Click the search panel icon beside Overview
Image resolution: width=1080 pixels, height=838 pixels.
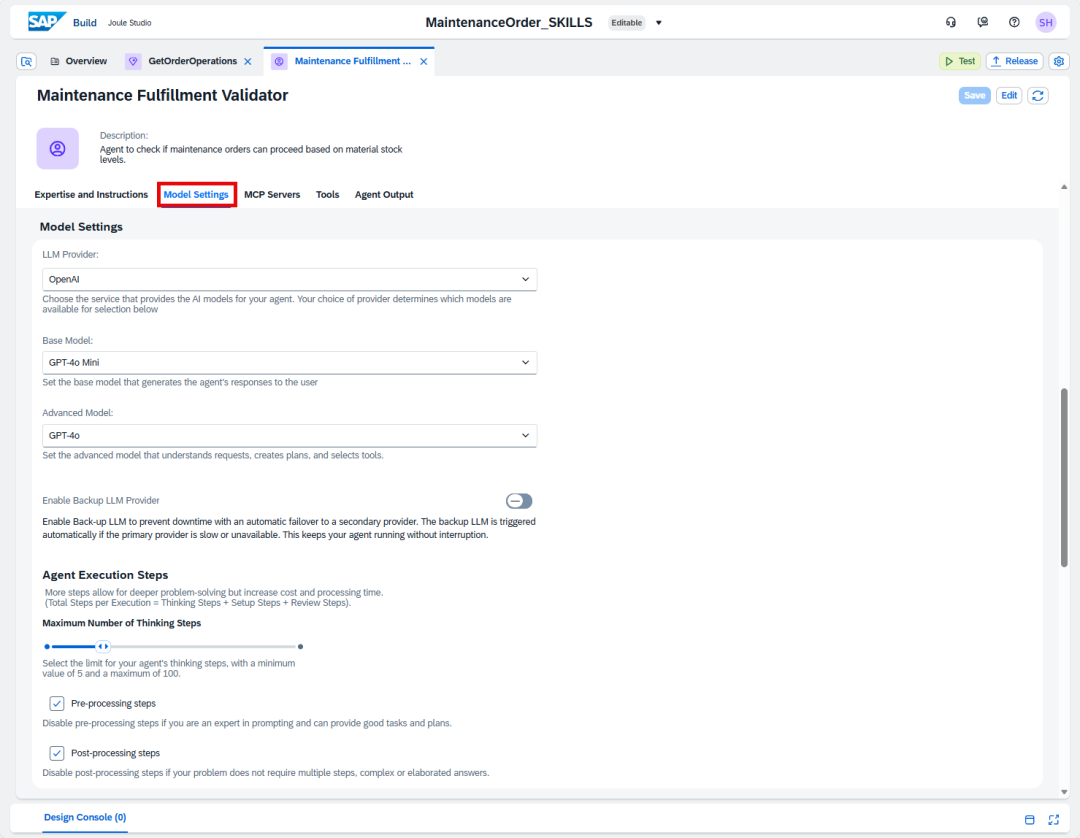click(26, 61)
